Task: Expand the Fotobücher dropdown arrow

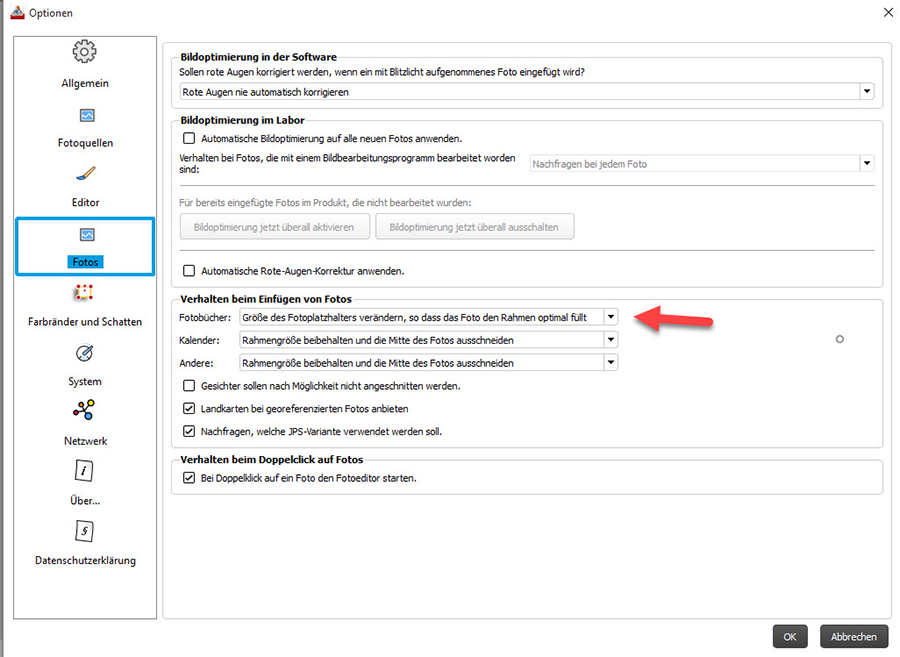Action: click(611, 317)
